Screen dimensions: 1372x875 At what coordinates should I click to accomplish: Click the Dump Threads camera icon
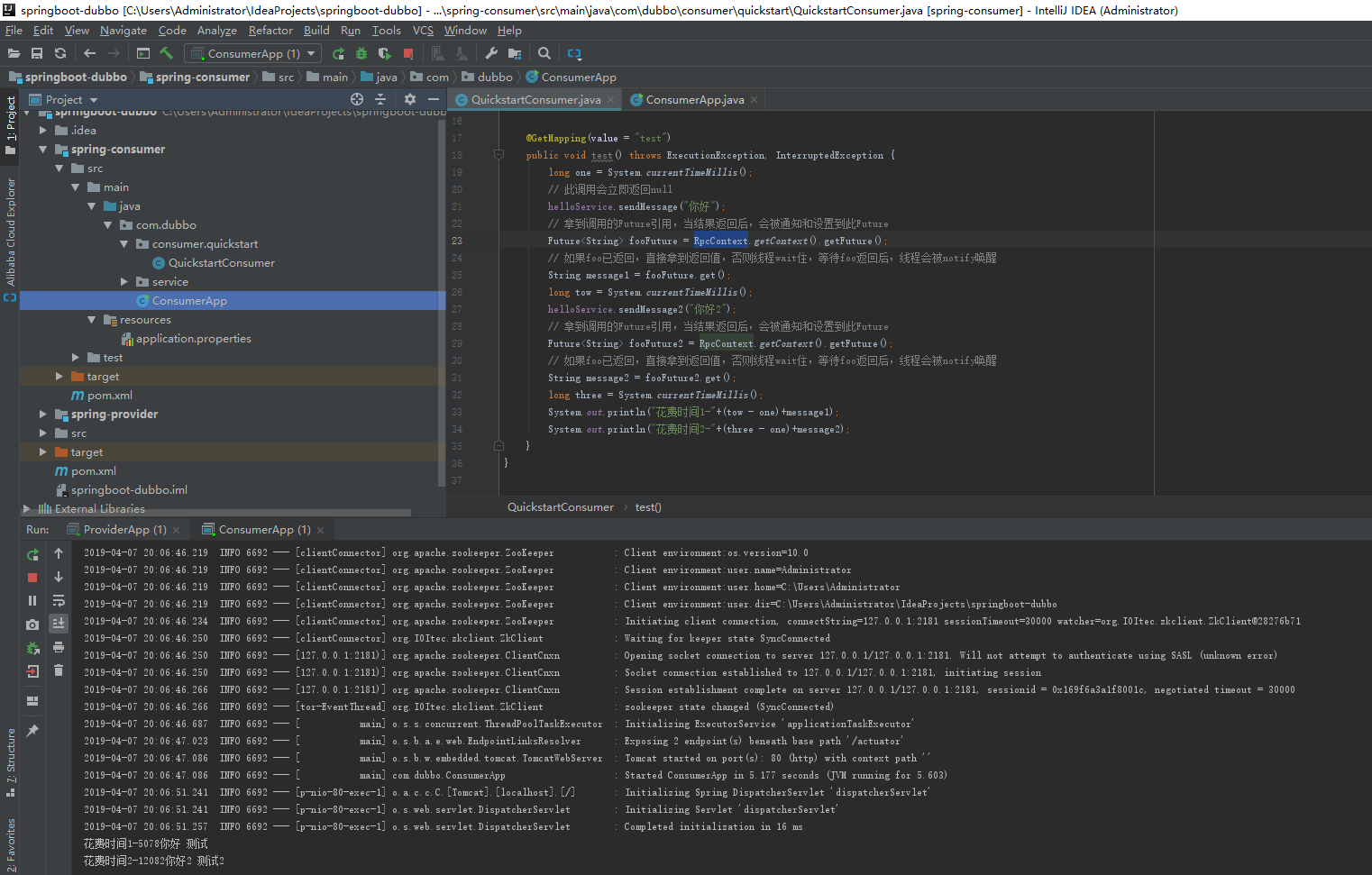(32, 624)
